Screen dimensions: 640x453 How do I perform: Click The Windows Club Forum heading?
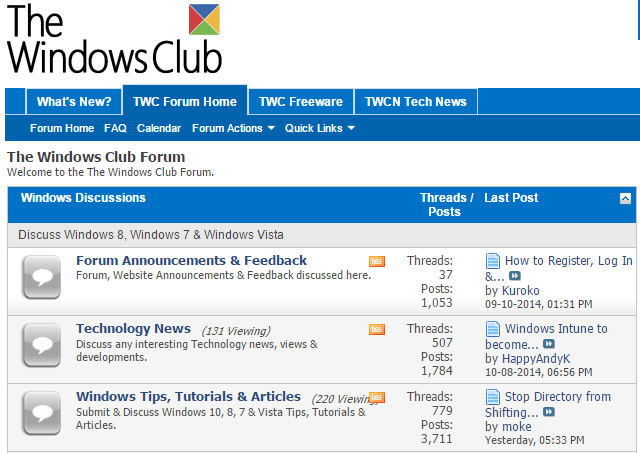[96, 157]
